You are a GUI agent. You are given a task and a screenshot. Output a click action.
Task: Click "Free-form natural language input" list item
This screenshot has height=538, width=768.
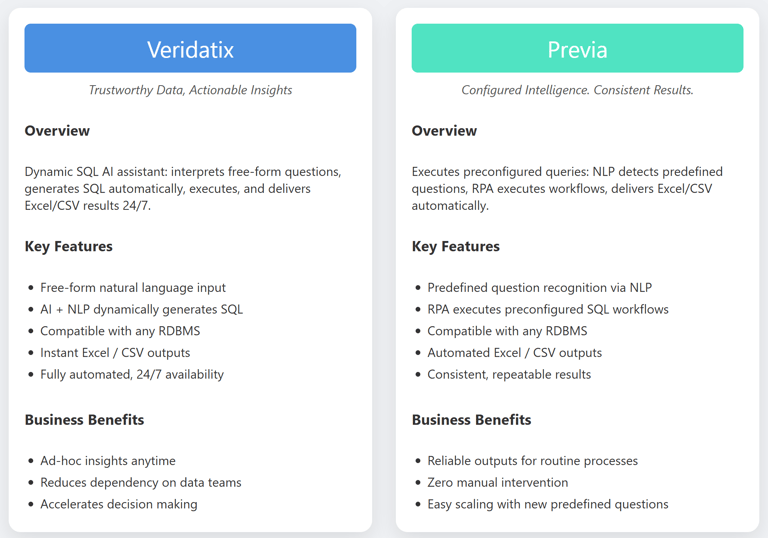[x=133, y=288]
